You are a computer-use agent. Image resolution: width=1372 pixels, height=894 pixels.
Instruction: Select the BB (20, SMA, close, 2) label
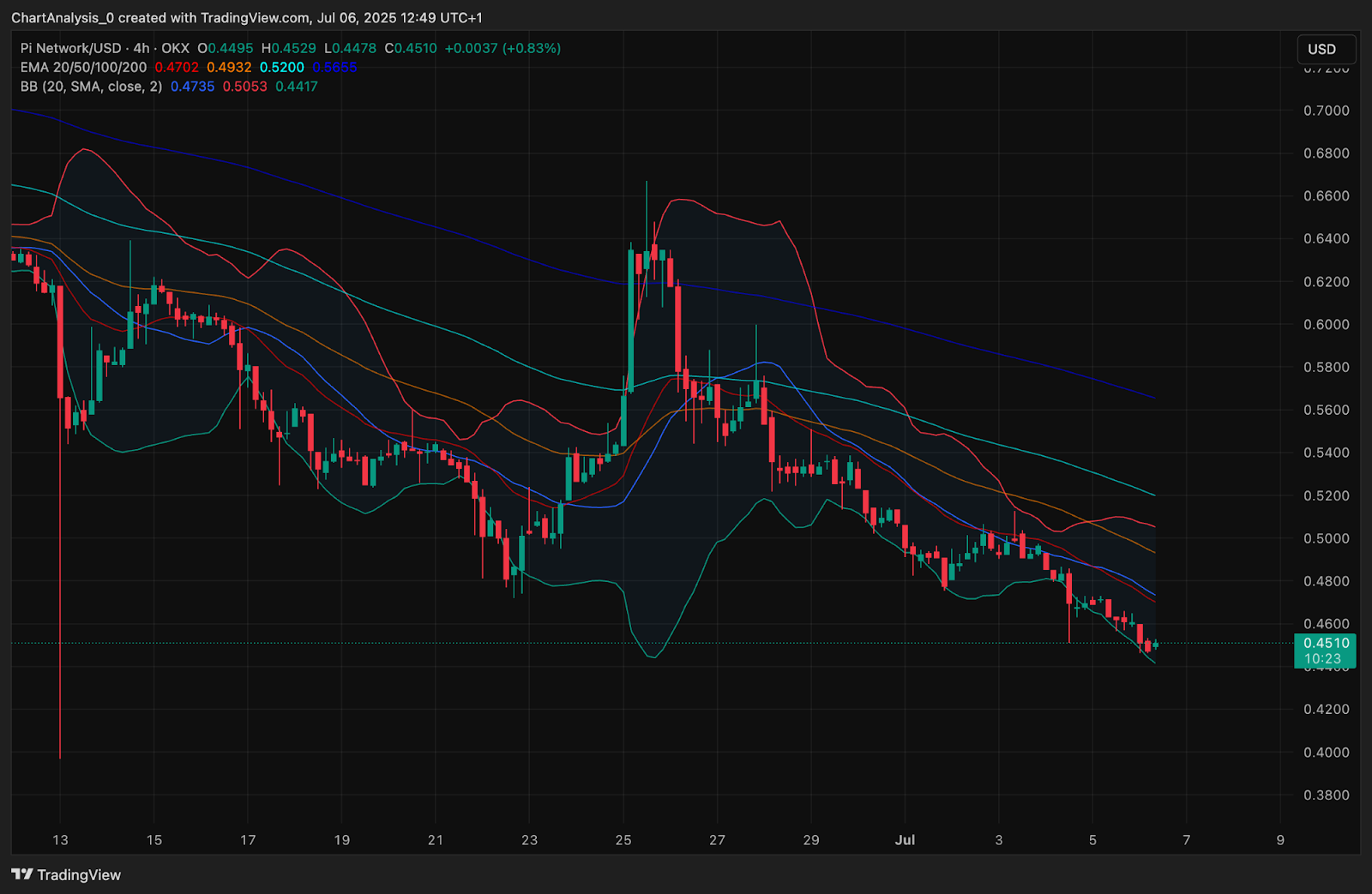coord(91,86)
